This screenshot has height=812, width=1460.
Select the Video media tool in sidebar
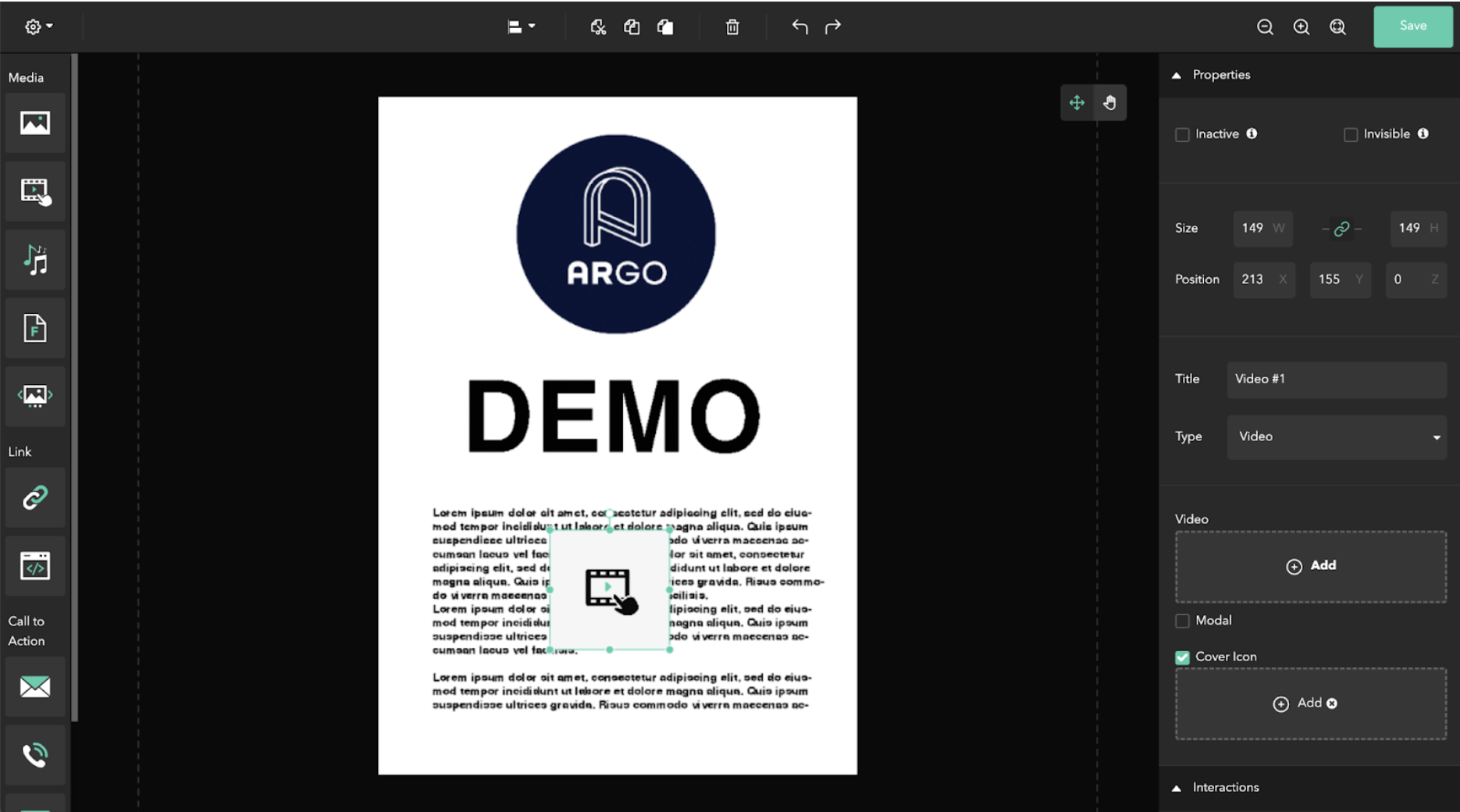[x=35, y=191]
